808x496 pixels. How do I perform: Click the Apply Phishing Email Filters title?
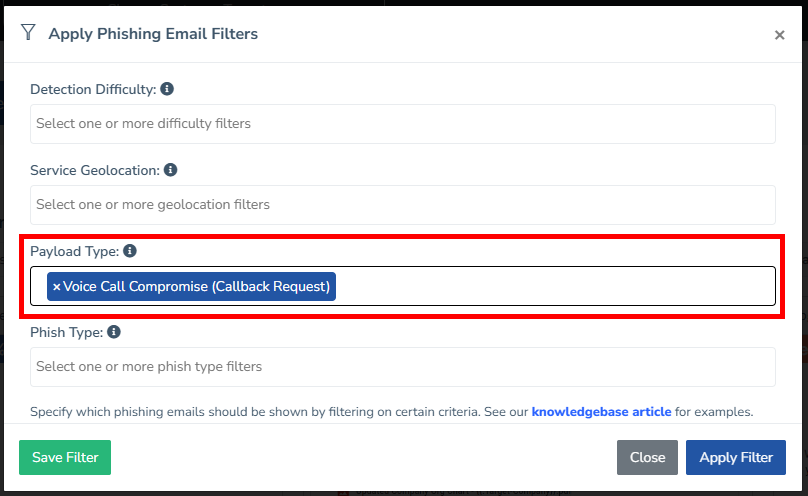[153, 34]
